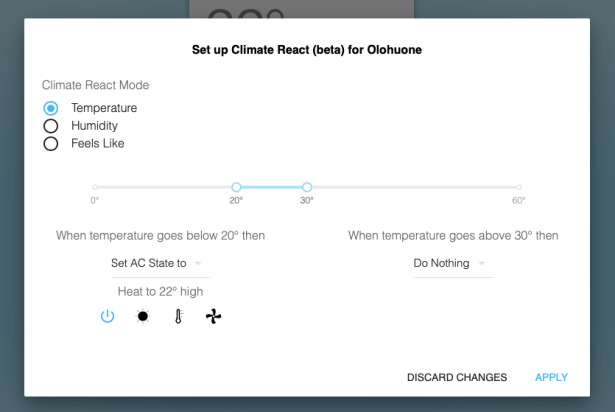Click the gray track between 0° and 20°
This screenshot has height=412, width=615.
165,187
